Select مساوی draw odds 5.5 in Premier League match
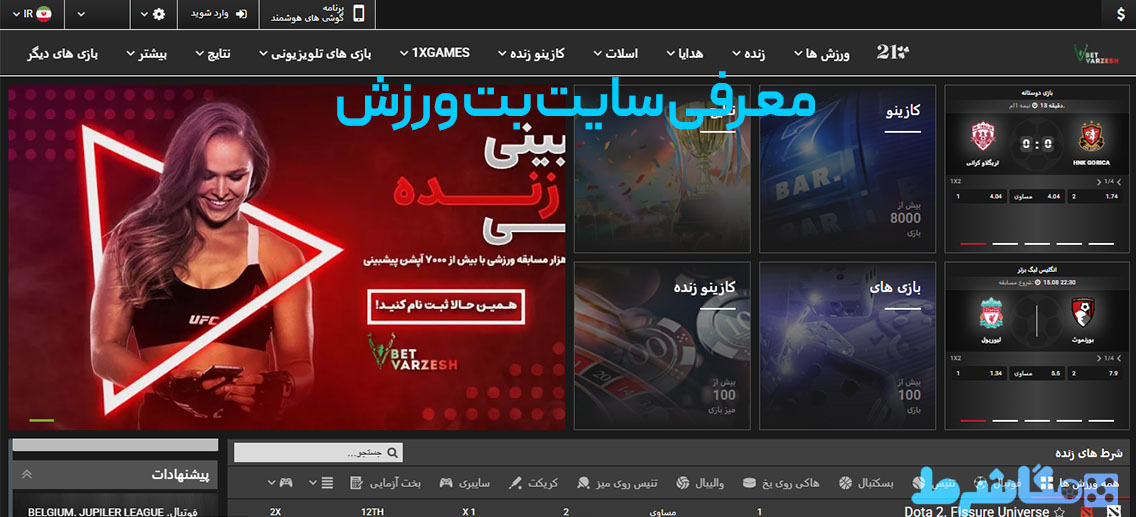1136x517 pixels. coord(1037,374)
